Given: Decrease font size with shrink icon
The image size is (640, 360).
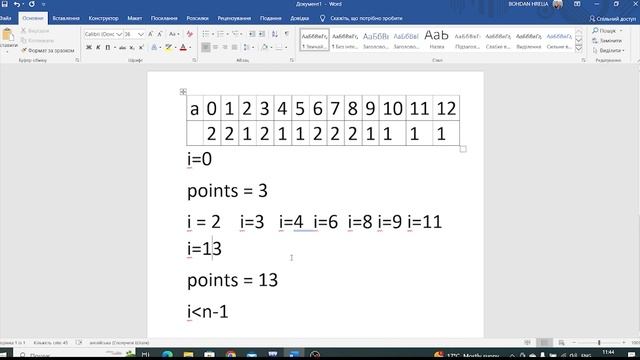Looking at the screenshot, I should point(160,34).
